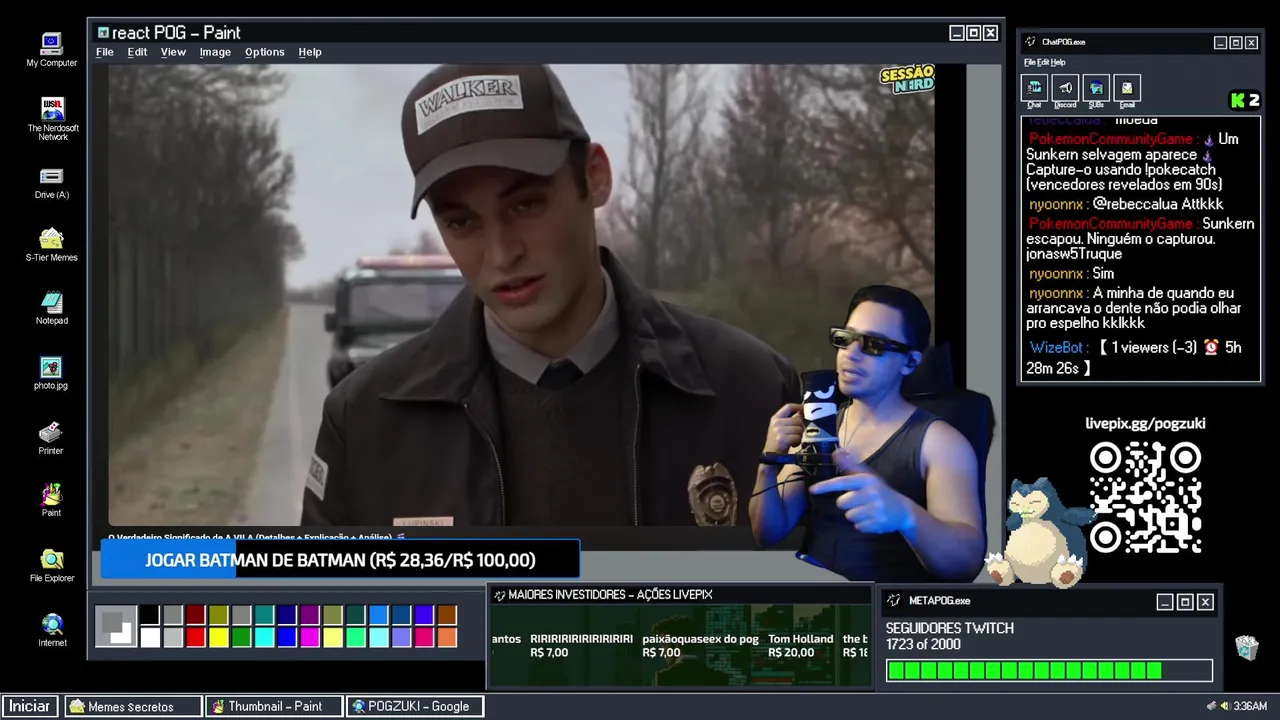The width and height of the screenshot is (1280, 720).
Task: Open the Drive (A:) desktop icon
Action: click(51, 183)
